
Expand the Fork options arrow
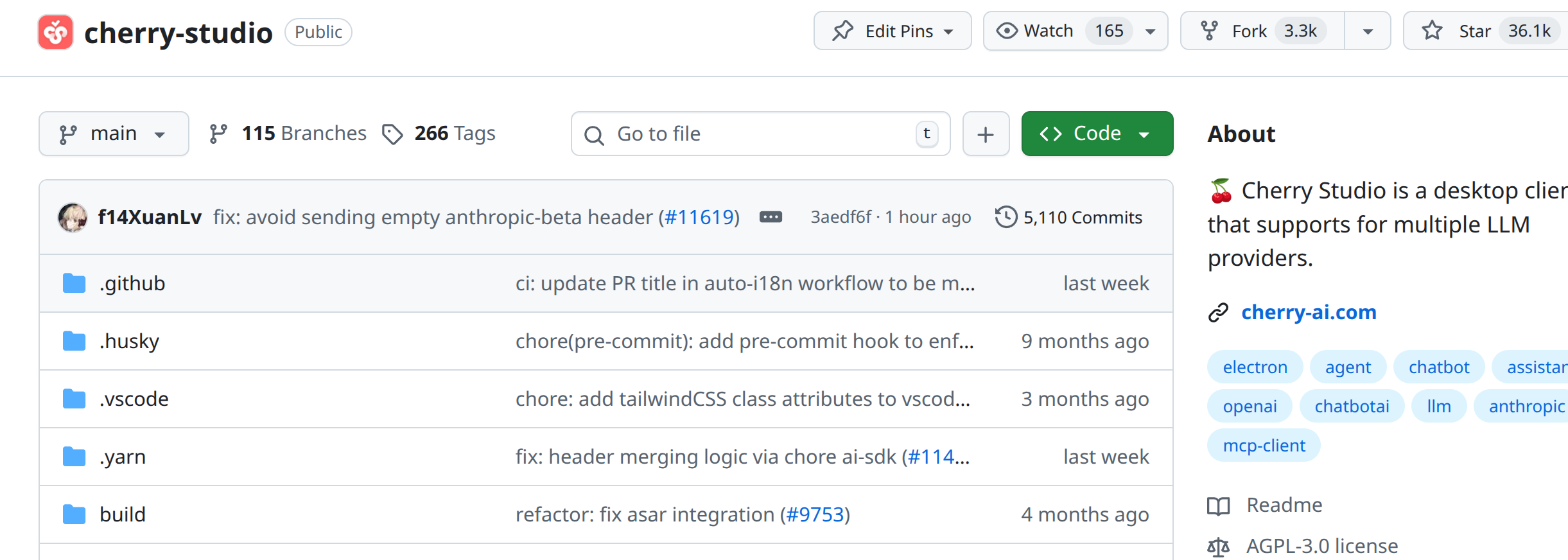point(1368,31)
